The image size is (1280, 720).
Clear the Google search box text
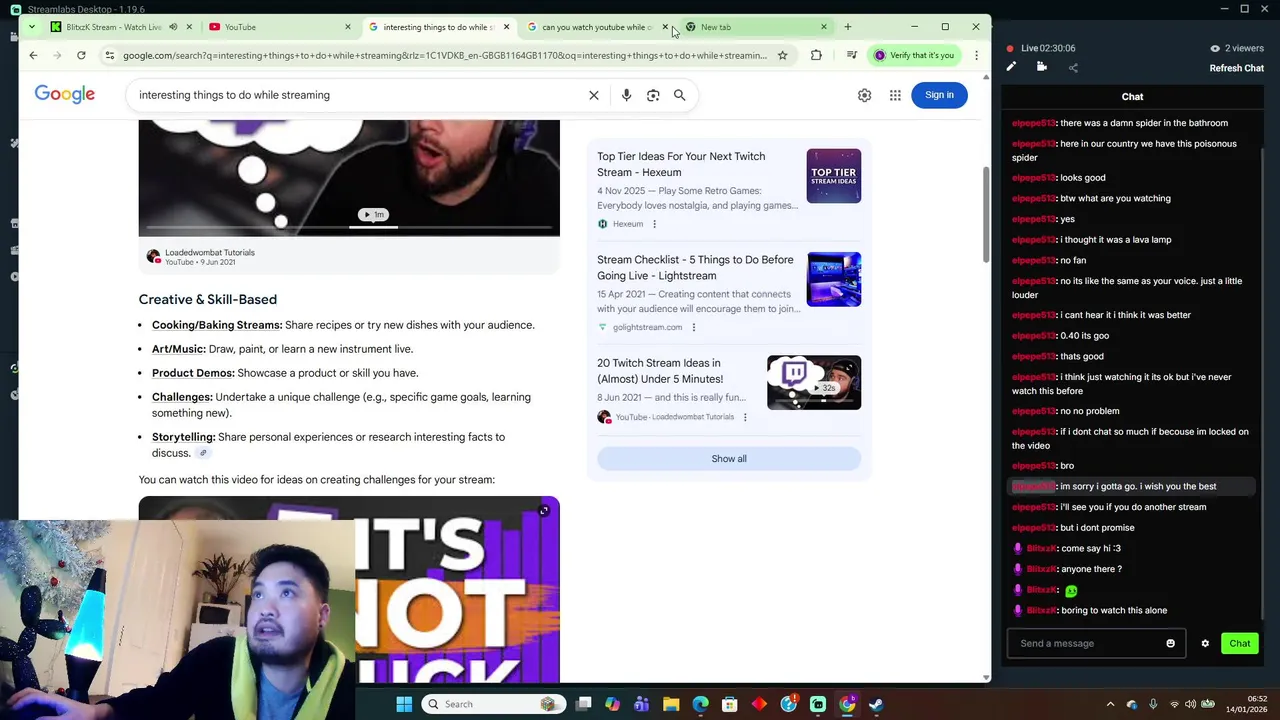click(594, 95)
